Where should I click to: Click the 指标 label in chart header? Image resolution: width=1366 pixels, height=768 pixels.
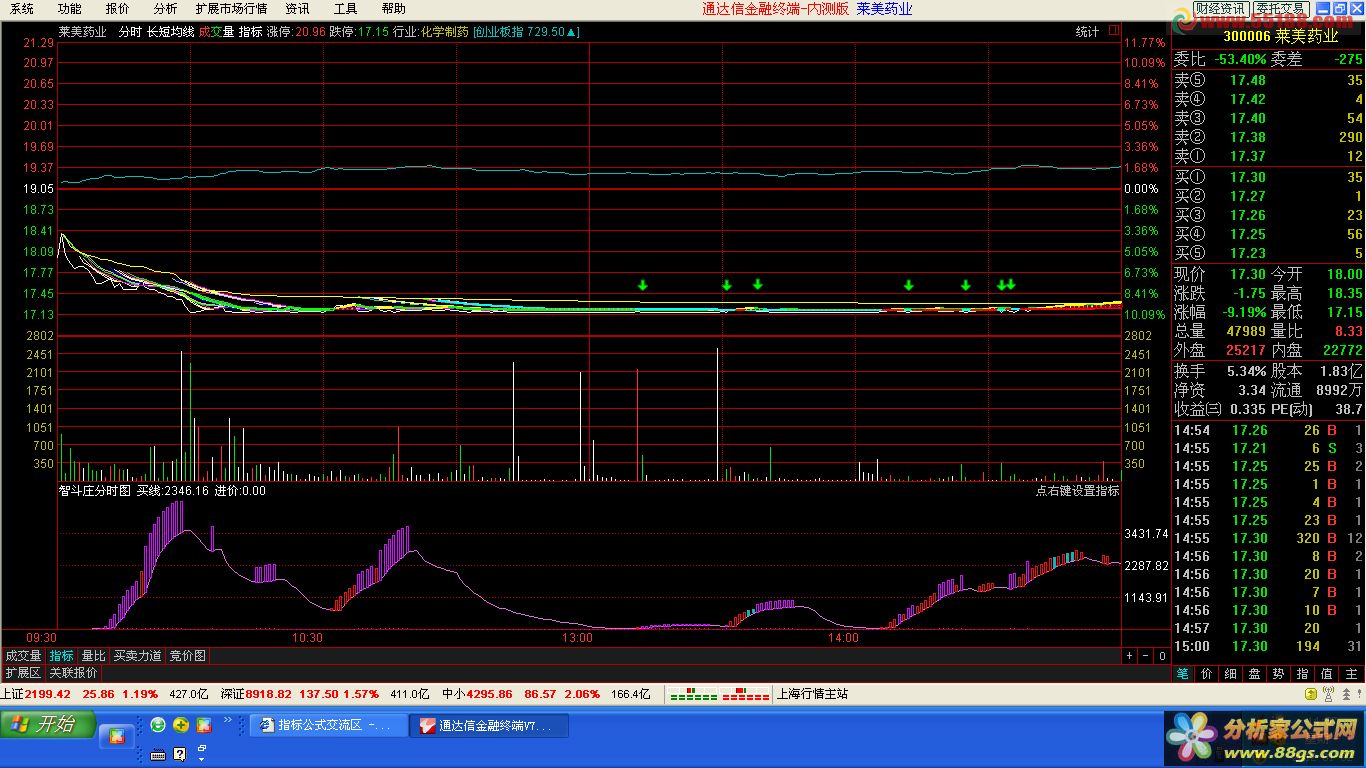(250, 32)
